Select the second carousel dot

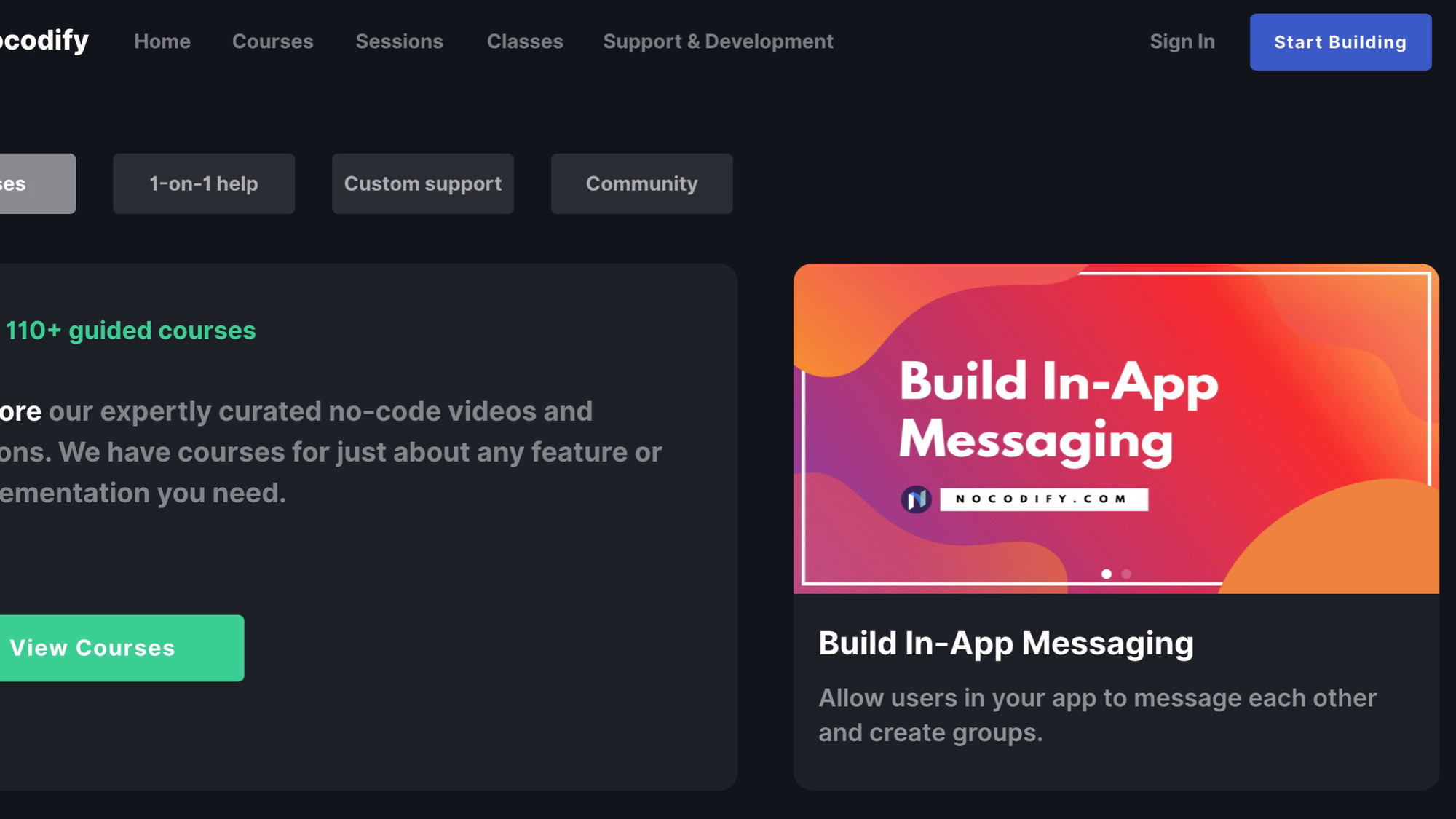[x=1126, y=574]
